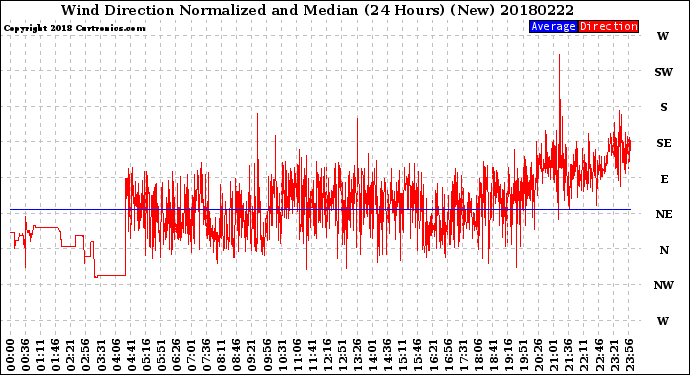Image resolution: width=690 pixels, height=375 pixels.
Task: Click the '11:06' time axis label
Action: pos(297,355)
